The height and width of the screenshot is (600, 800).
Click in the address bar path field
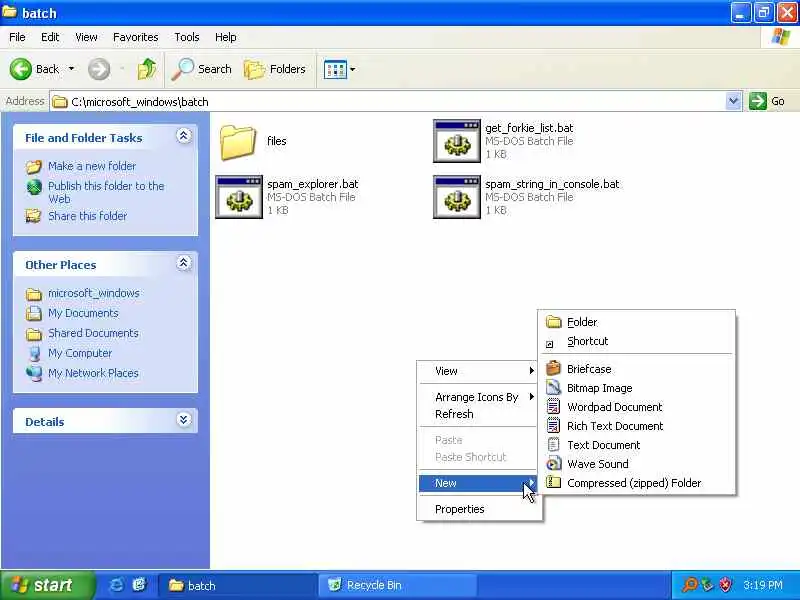(388, 102)
